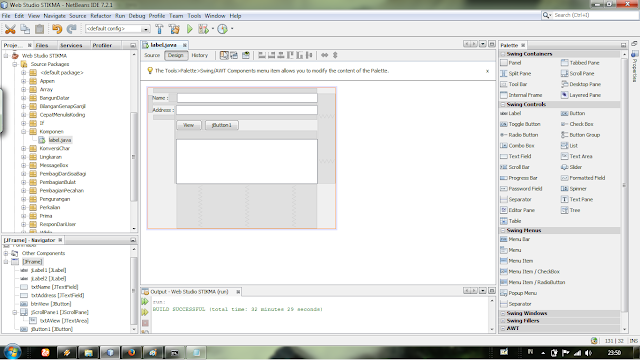Click the stop icon in Output panel
640x360 pixels.
(145, 323)
